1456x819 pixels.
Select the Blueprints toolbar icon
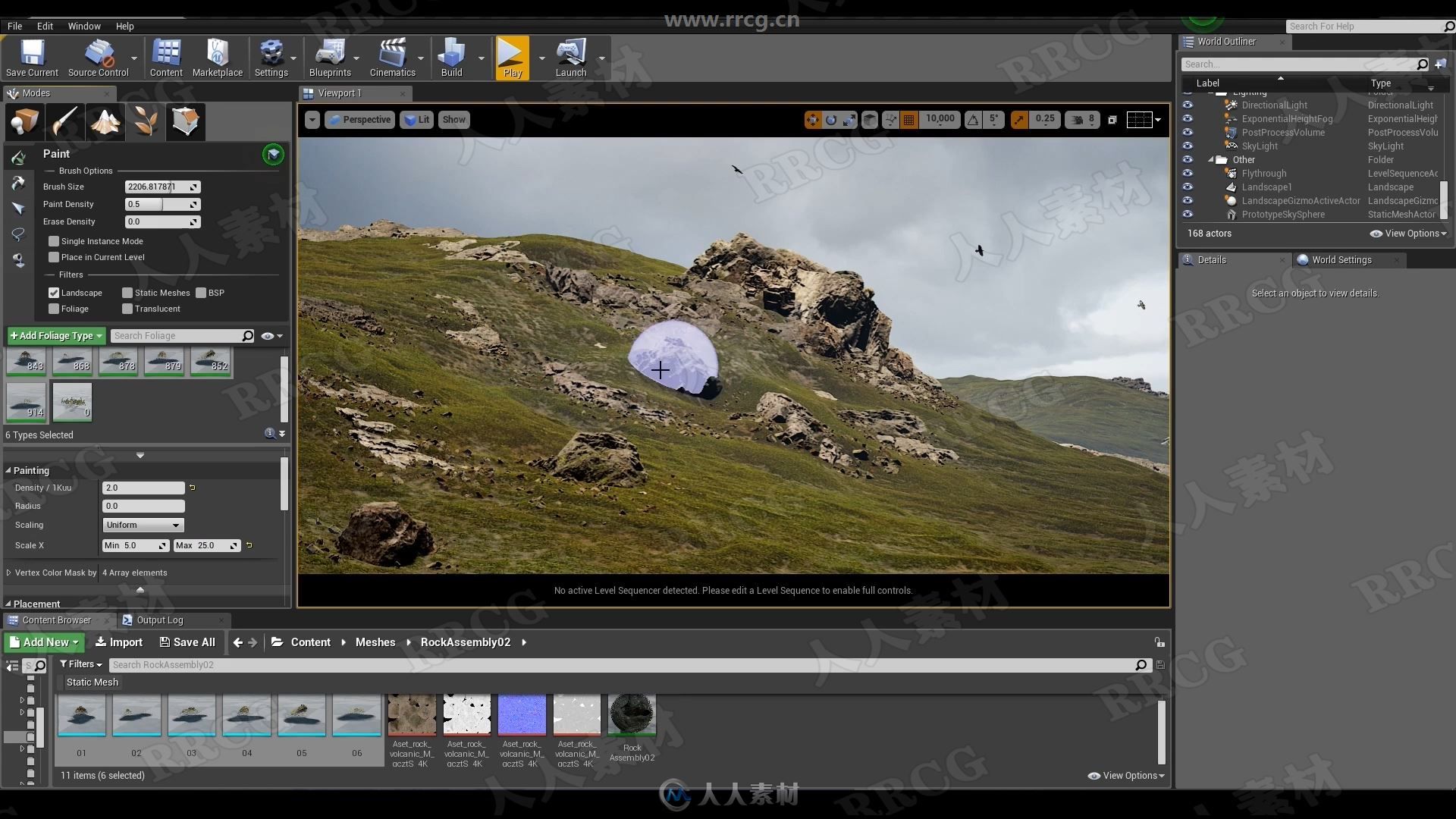pos(328,56)
